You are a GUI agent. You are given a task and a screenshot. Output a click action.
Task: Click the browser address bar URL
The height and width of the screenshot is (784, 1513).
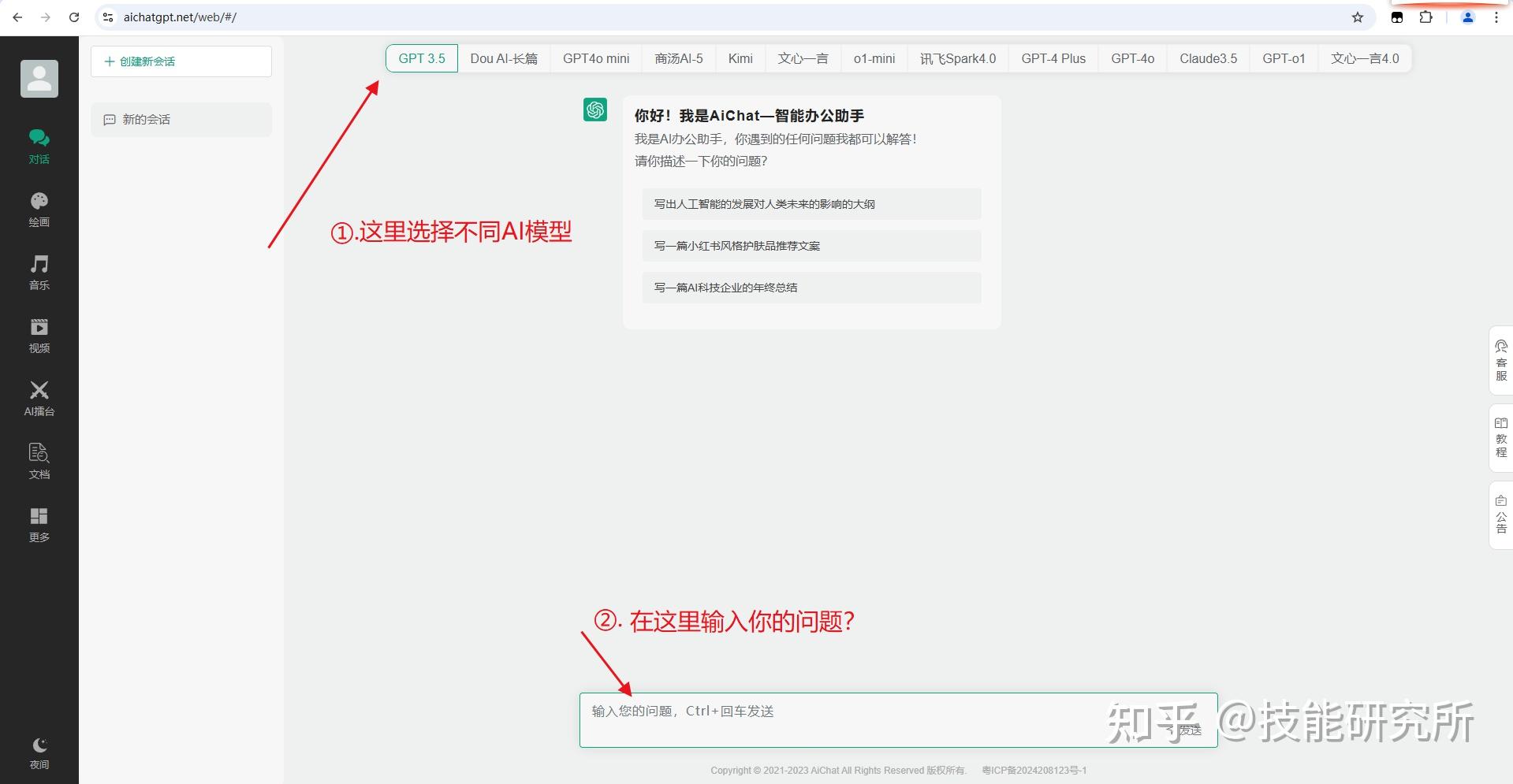[x=180, y=17]
